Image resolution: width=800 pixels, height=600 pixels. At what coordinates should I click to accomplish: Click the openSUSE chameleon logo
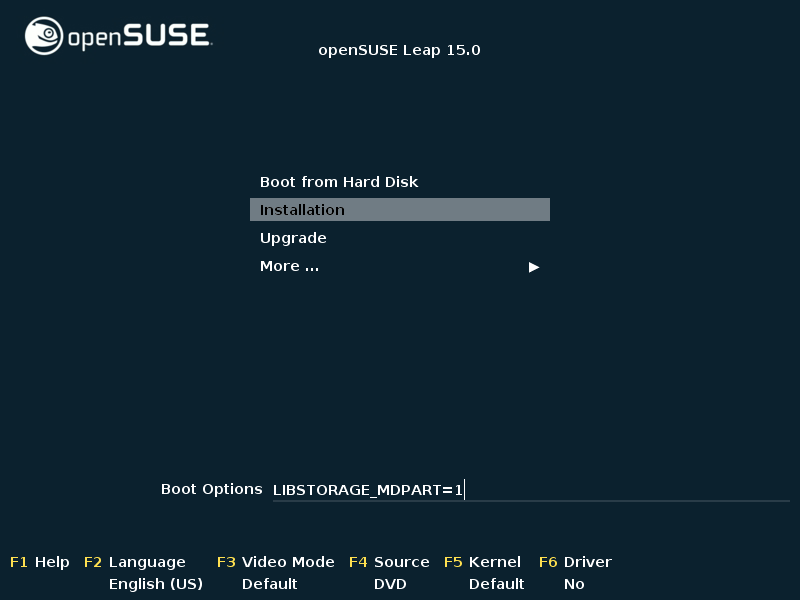click(x=44, y=36)
